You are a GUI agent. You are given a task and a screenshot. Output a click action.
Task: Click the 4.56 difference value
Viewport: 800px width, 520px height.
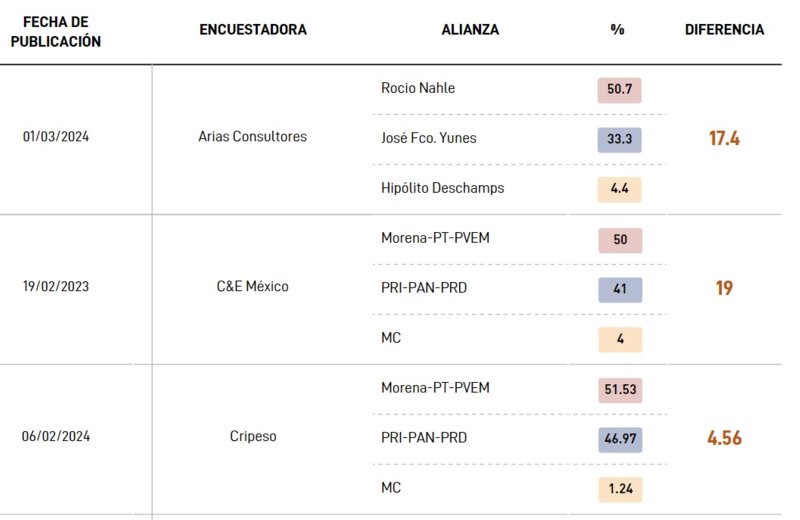click(x=724, y=438)
